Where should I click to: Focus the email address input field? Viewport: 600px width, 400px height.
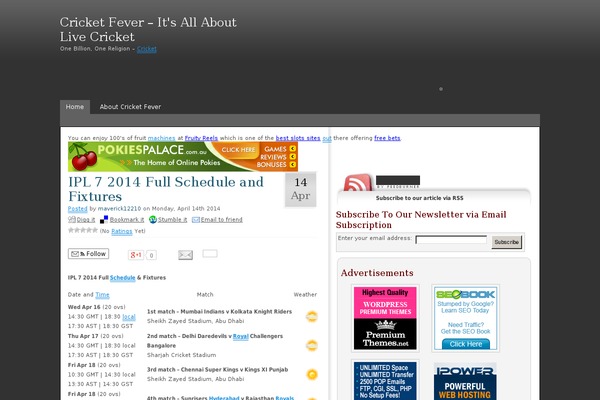point(451,240)
